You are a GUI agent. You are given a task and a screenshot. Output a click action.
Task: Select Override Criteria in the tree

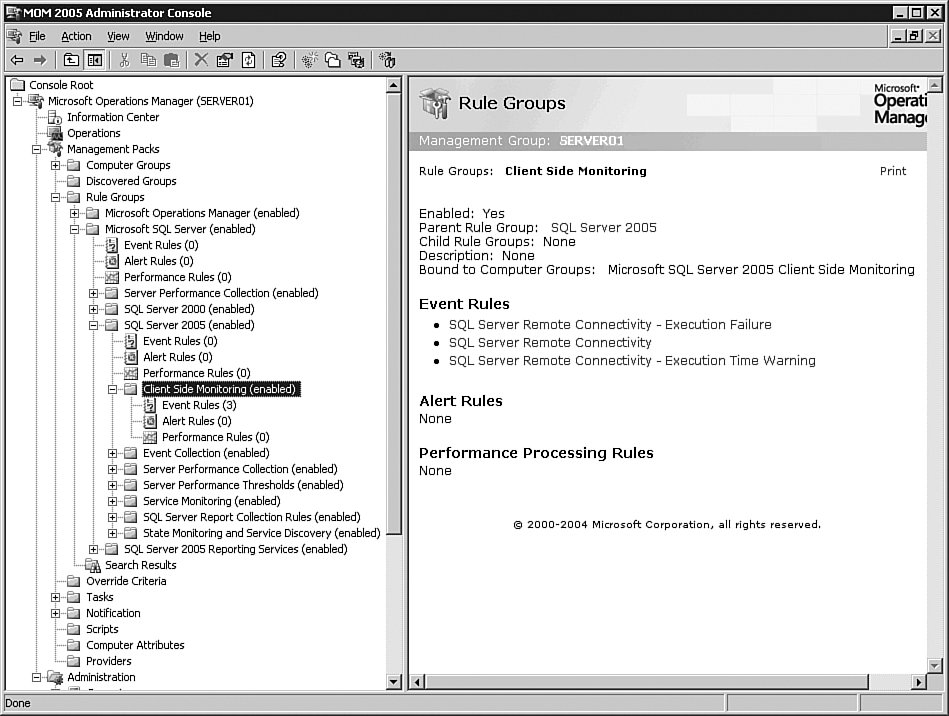click(126, 581)
